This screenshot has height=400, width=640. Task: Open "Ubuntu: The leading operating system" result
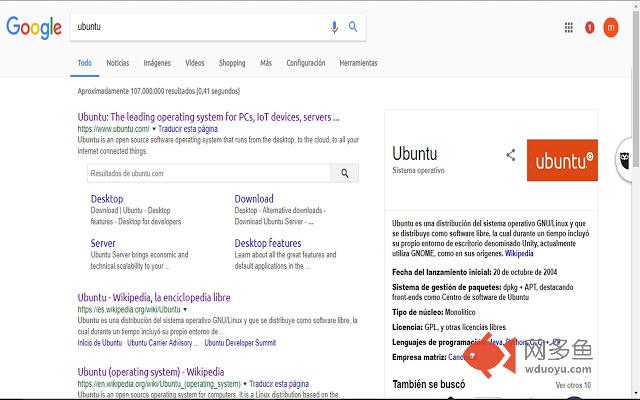pyautogui.click(x=208, y=117)
